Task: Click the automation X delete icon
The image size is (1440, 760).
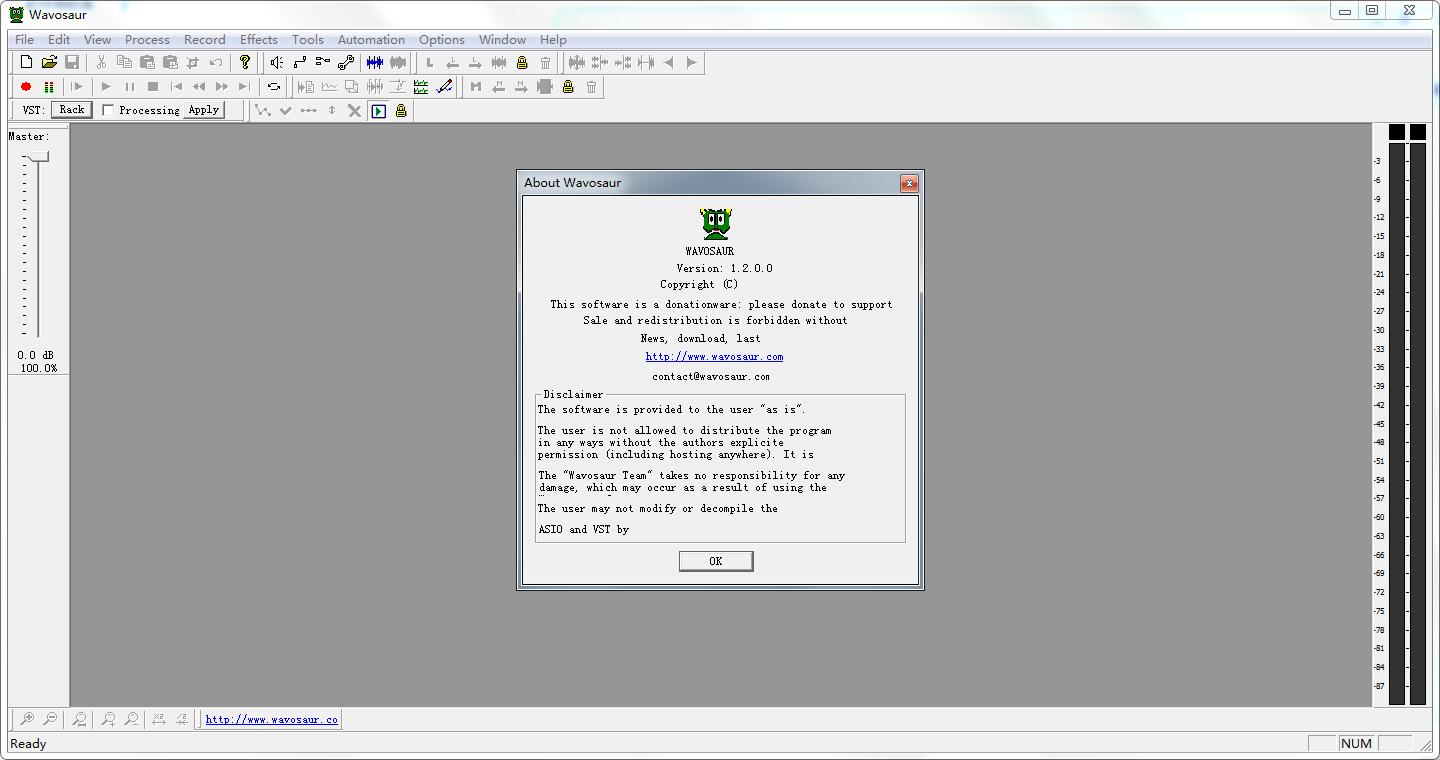Action: pyautogui.click(x=354, y=111)
